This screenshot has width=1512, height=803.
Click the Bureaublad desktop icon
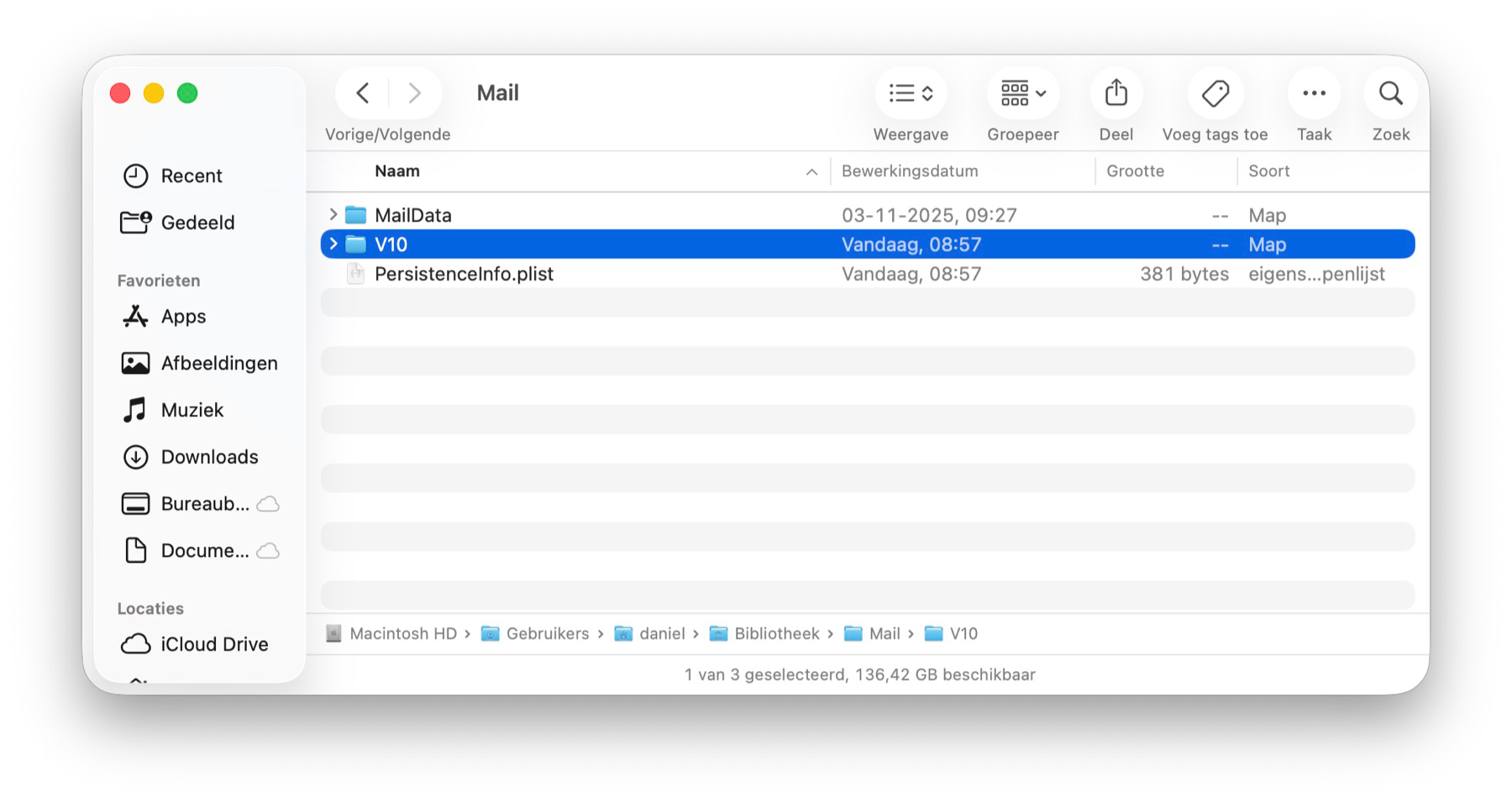pos(135,504)
